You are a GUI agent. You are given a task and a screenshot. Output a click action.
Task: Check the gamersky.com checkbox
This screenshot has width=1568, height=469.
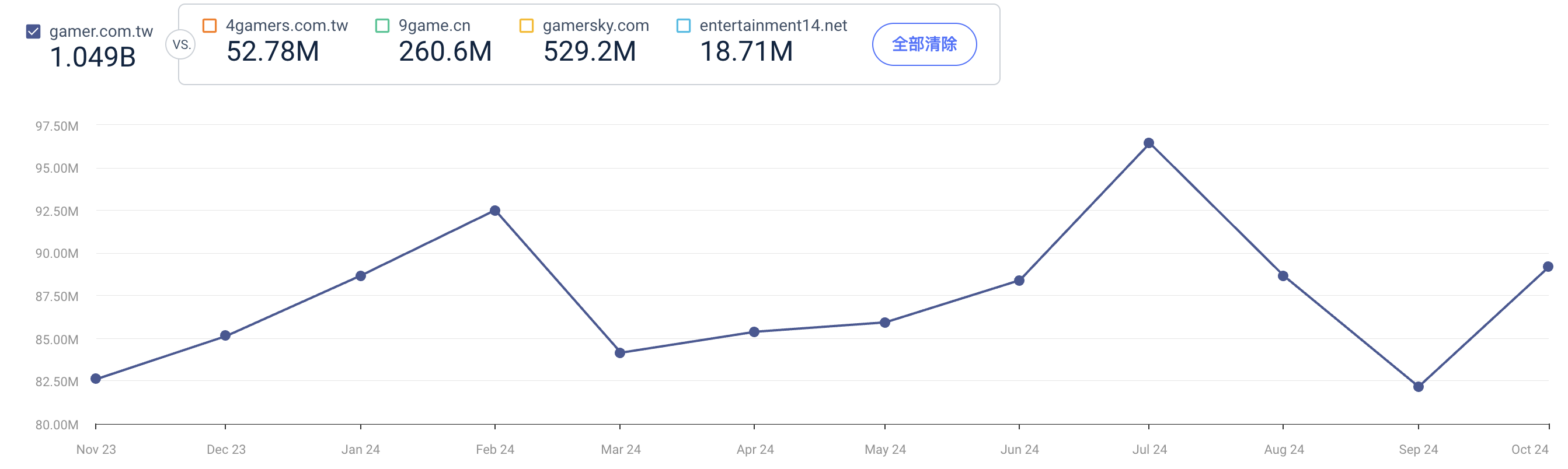click(527, 26)
